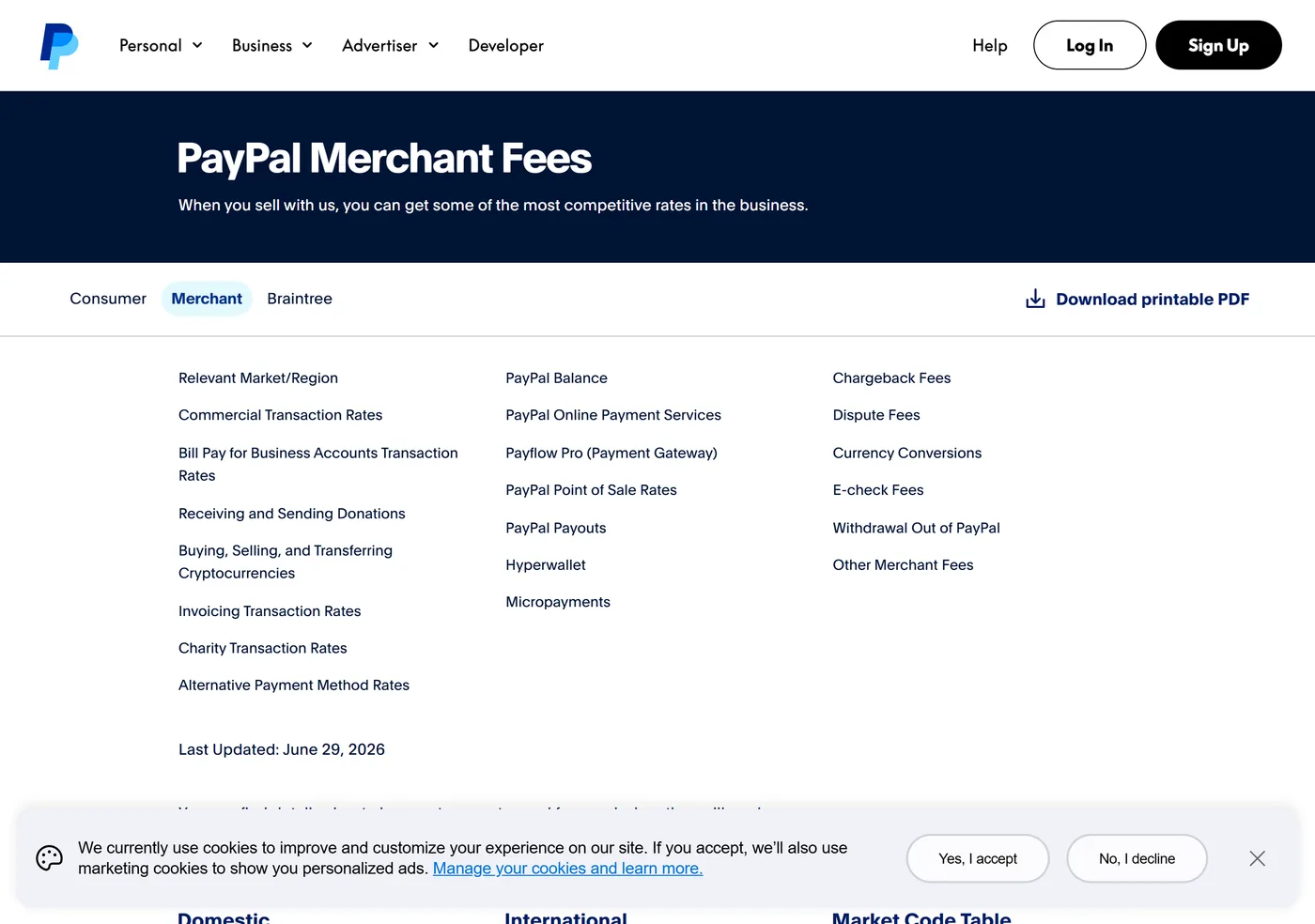Click the cookie icon in the banner
Image resolution: width=1315 pixels, height=924 pixels.
click(x=50, y=857)
